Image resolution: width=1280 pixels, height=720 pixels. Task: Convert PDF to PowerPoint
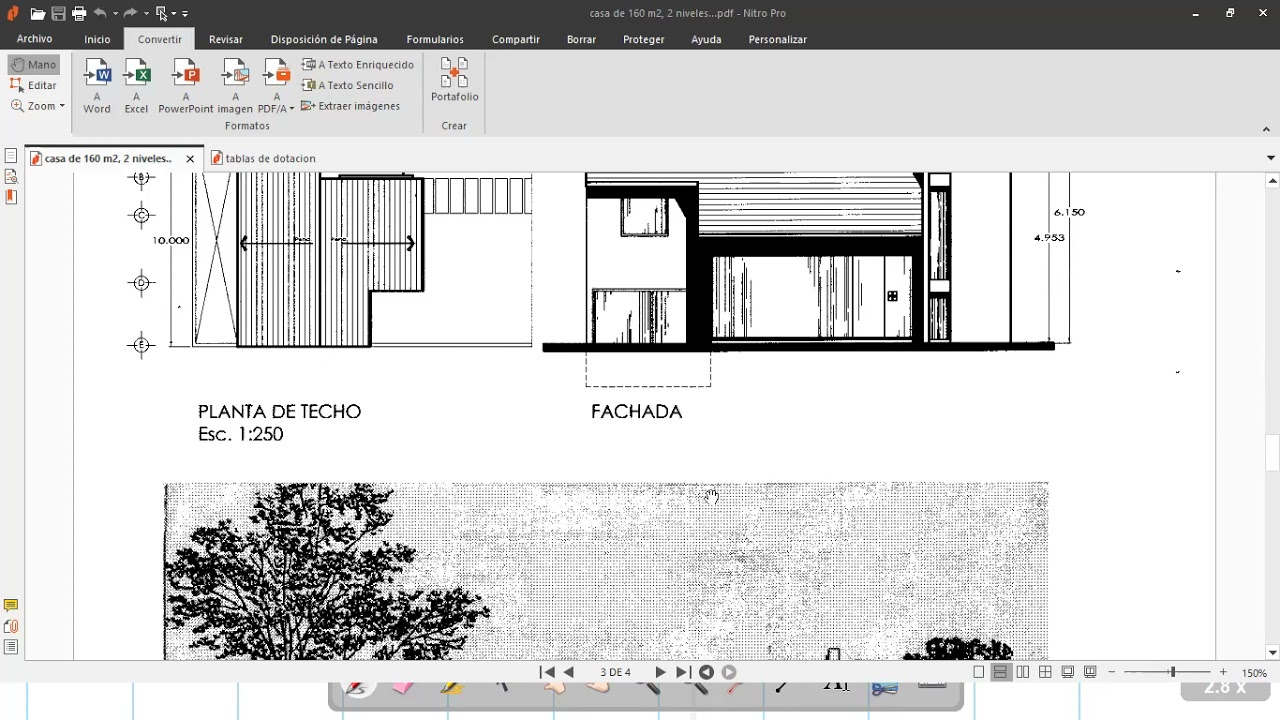(x=186, y=86)
